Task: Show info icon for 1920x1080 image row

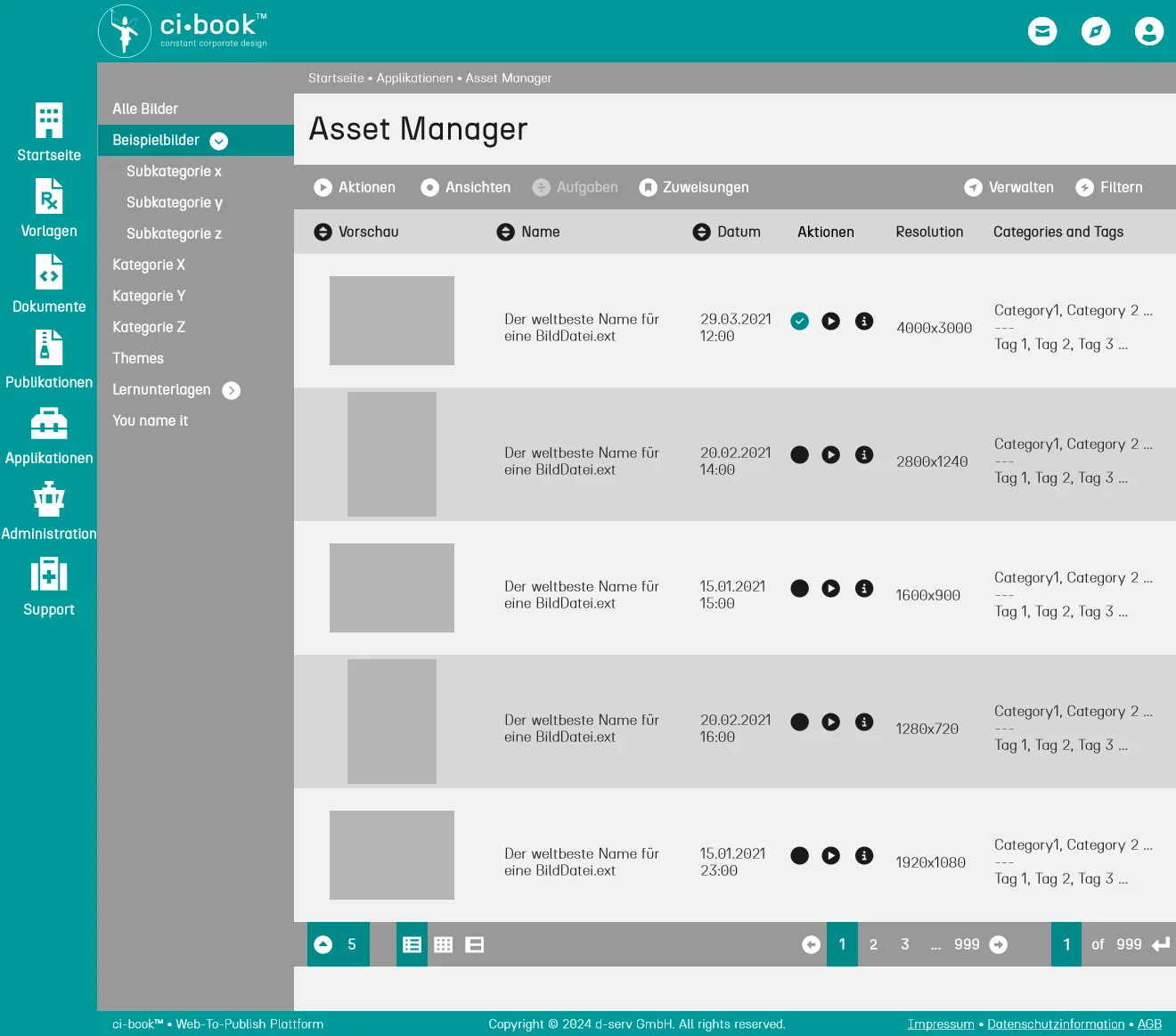Action: [x=864, y=855]
